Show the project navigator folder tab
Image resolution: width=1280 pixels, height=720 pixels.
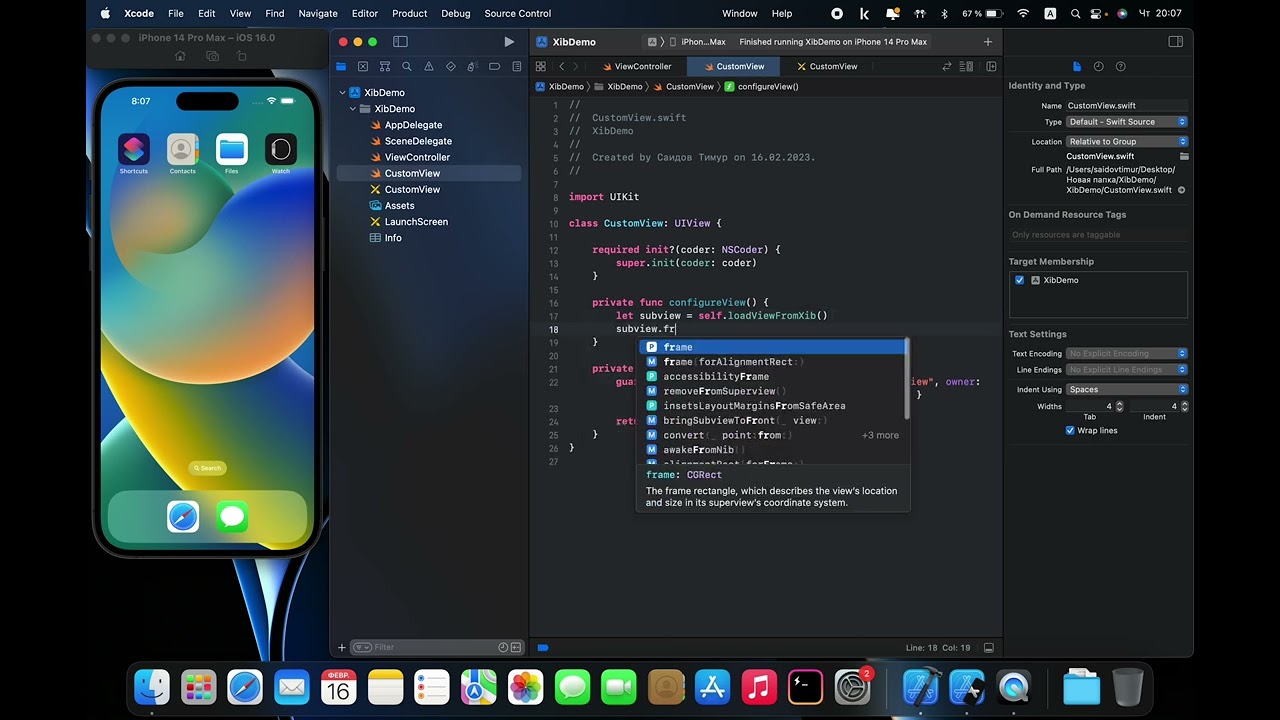point(341,66)
